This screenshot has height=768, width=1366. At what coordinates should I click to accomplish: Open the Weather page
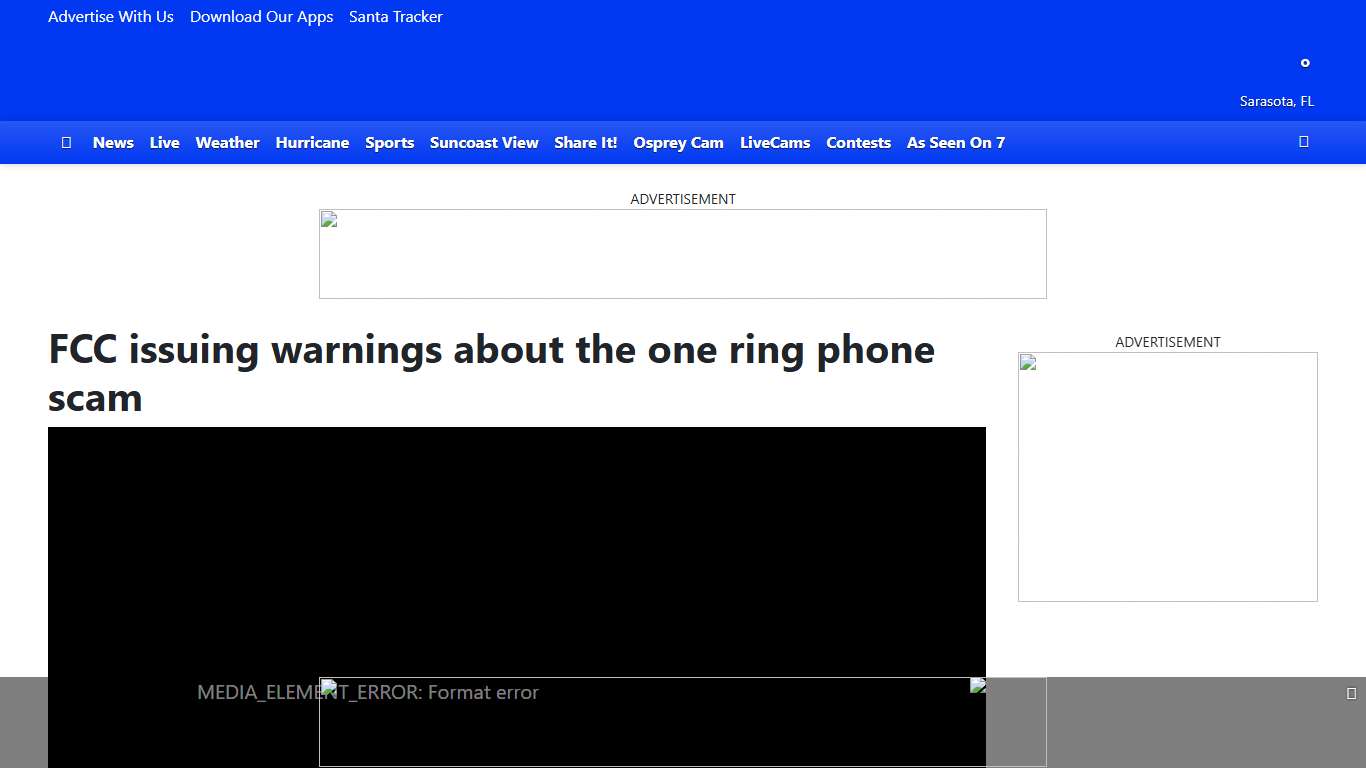pyautogui.click(x=227, y=142)
